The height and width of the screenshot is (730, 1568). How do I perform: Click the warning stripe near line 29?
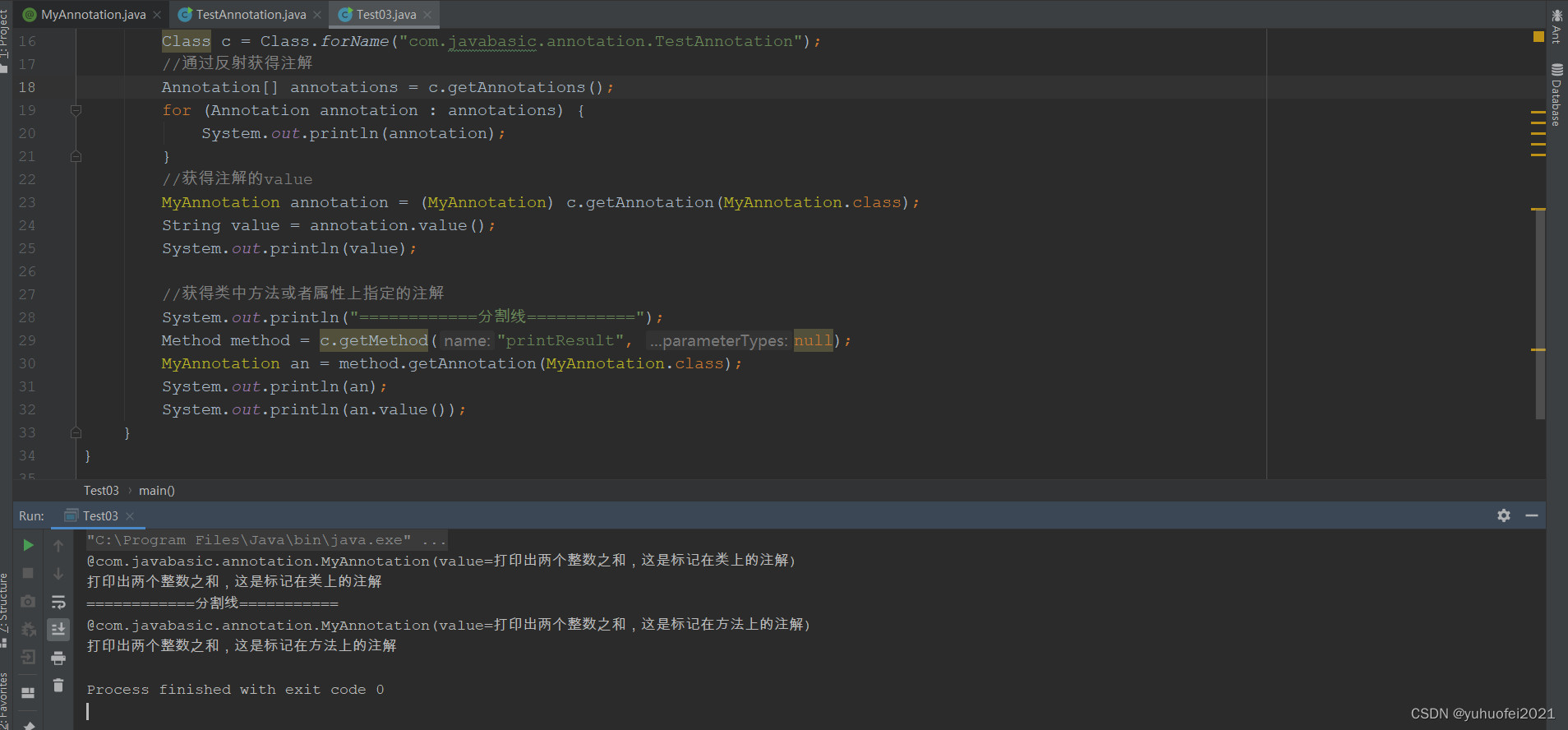pyautogui.click(x=1538, y=350)
